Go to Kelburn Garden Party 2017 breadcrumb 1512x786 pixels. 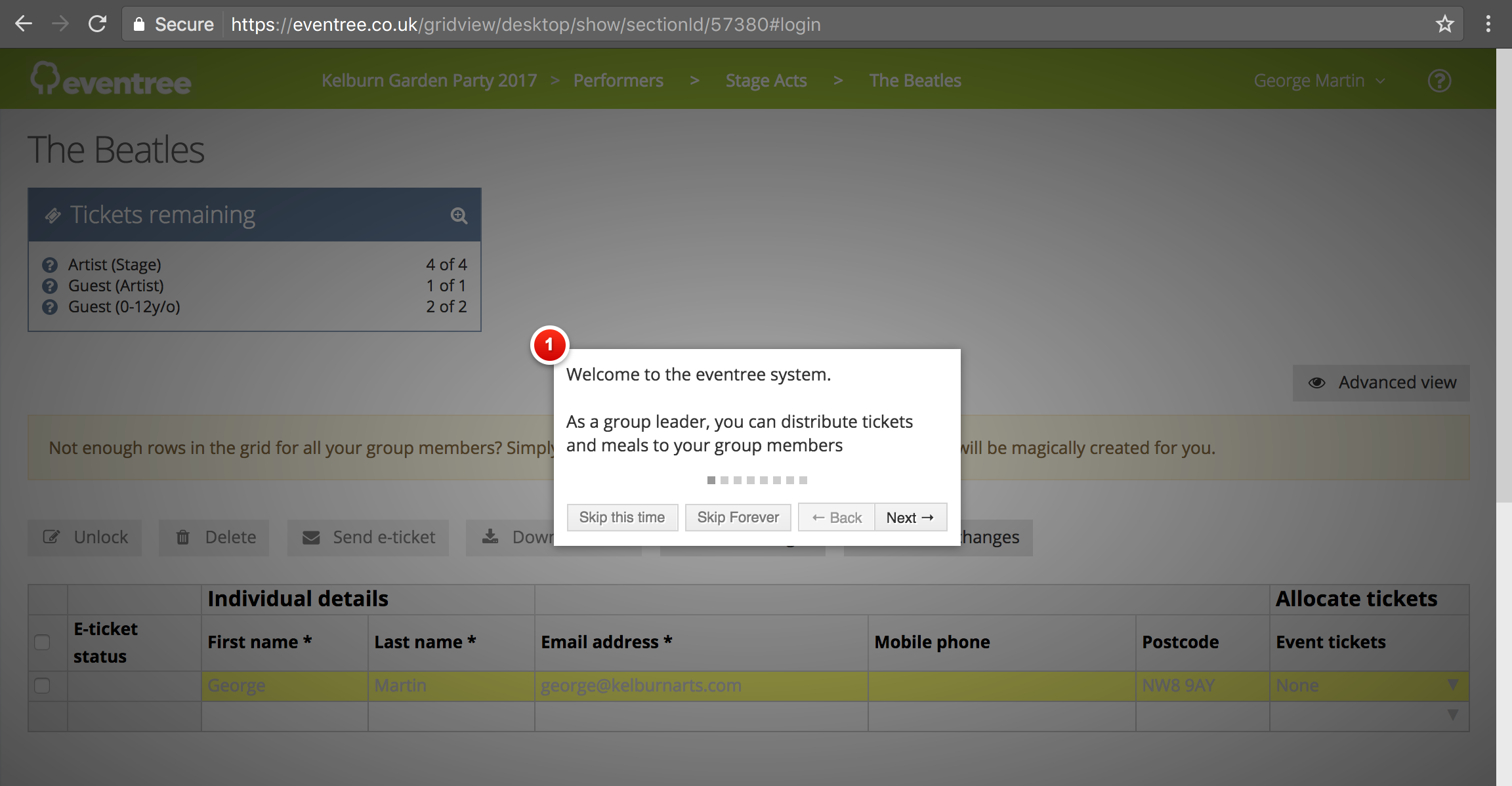pos(429,81)
